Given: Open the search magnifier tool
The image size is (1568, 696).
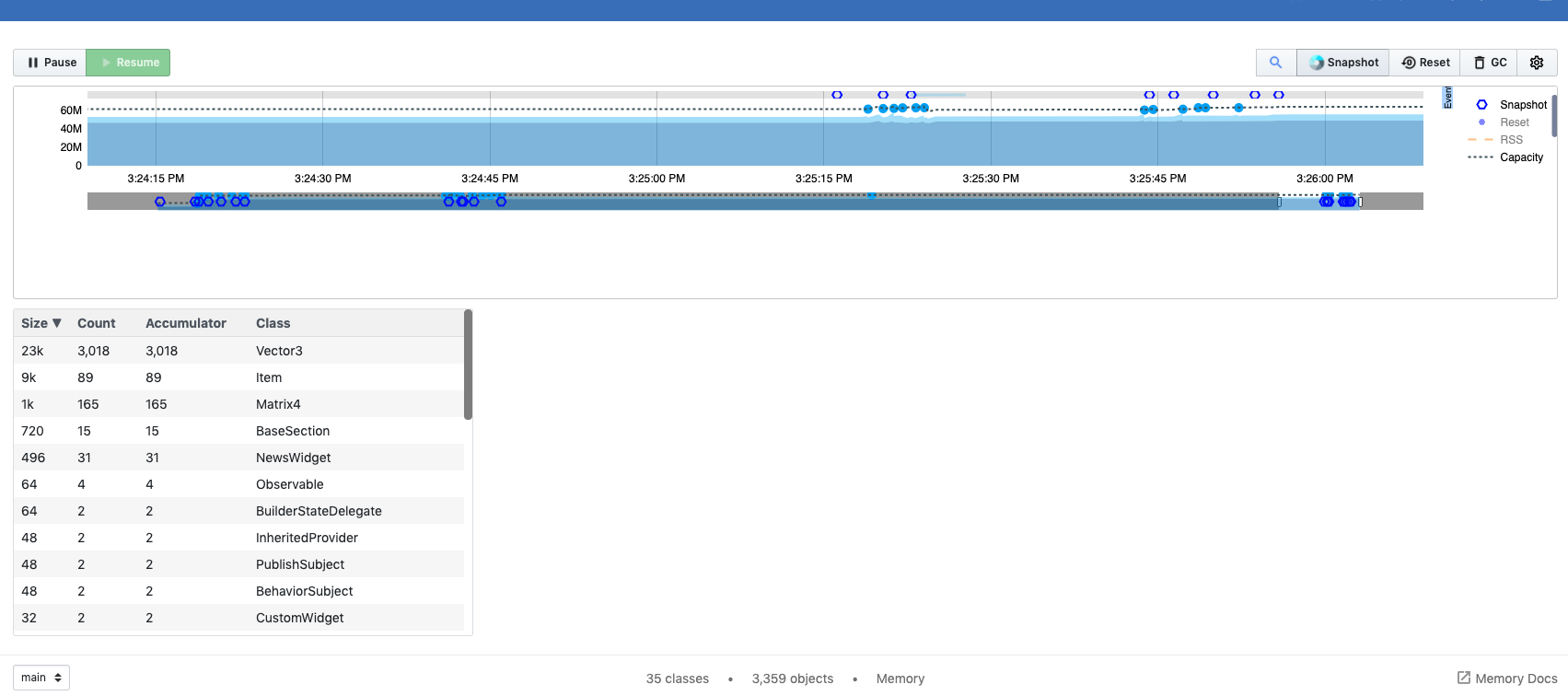Looking at the screenshot, I should point(1276,63).
